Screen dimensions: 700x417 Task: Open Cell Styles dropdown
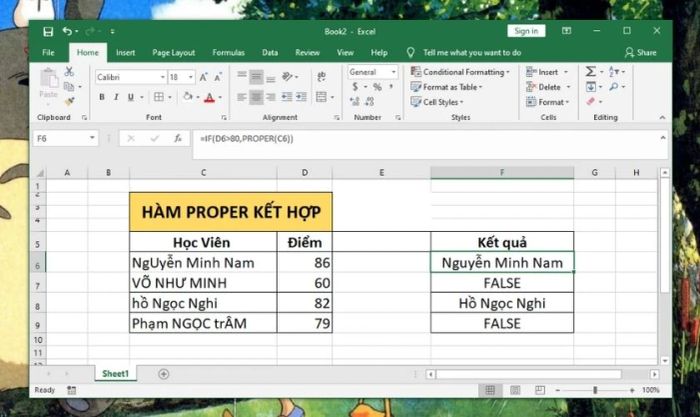click(x=437, y=102)
